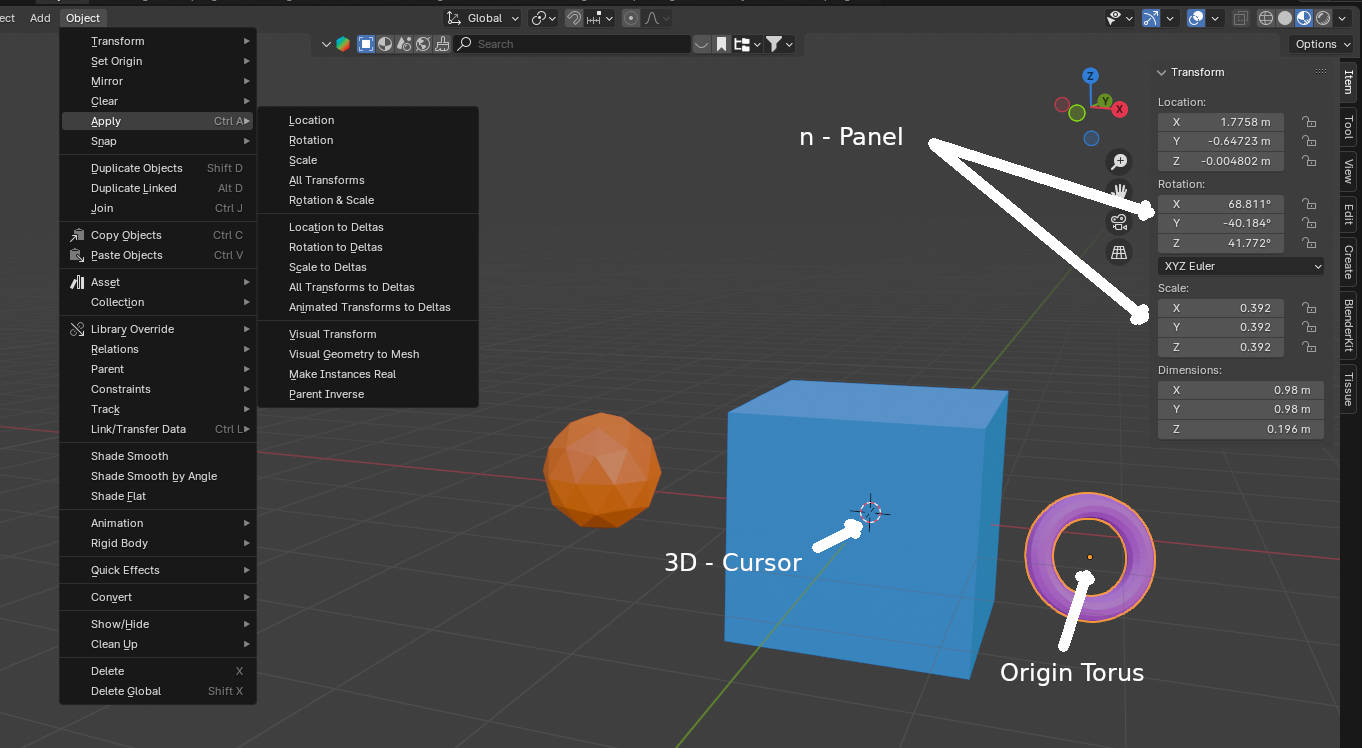Click the asset bookmark filter icon
The width and height of the screenshot is (1362, 748).
721,44
